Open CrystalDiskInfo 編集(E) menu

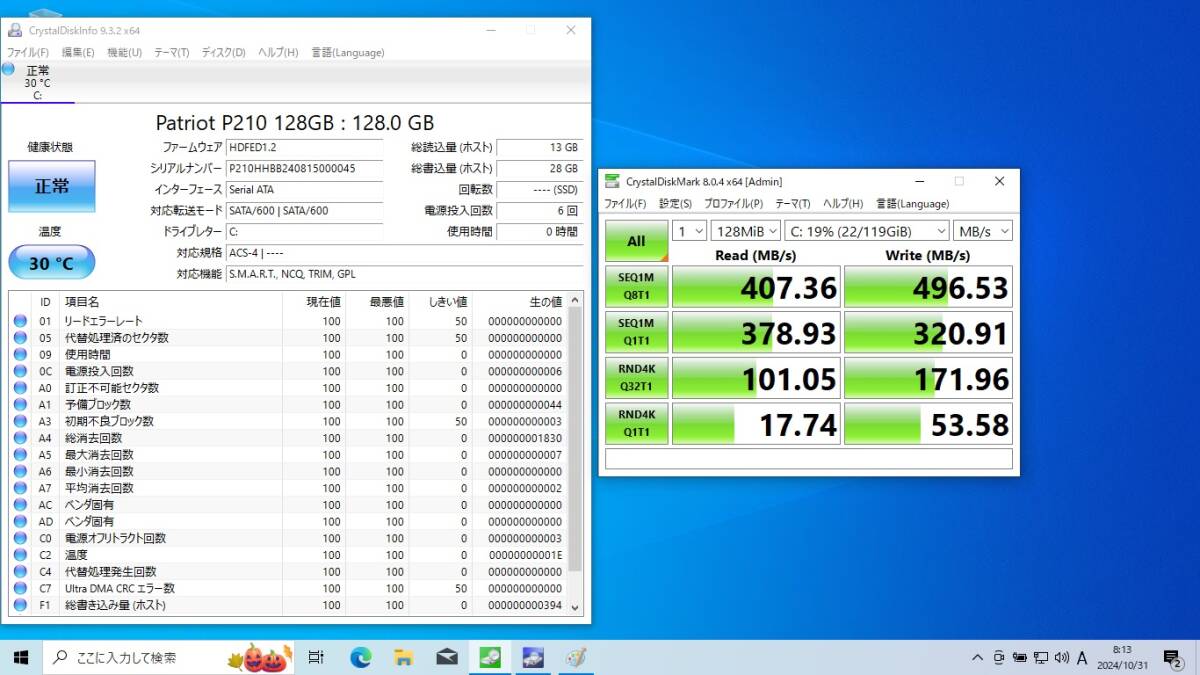click(78, 52)
